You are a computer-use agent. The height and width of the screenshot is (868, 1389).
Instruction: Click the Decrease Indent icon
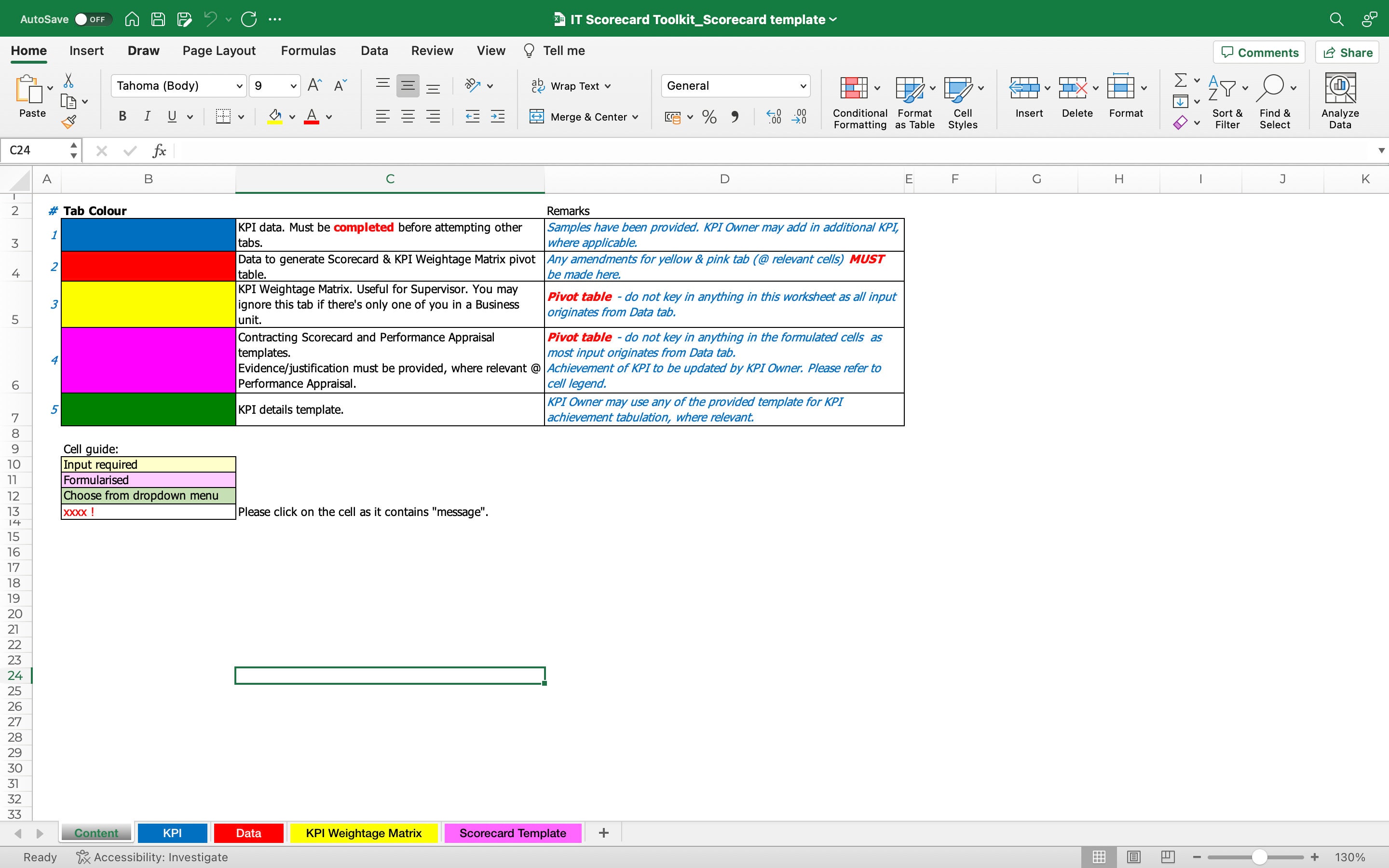[x=472, y=117]
